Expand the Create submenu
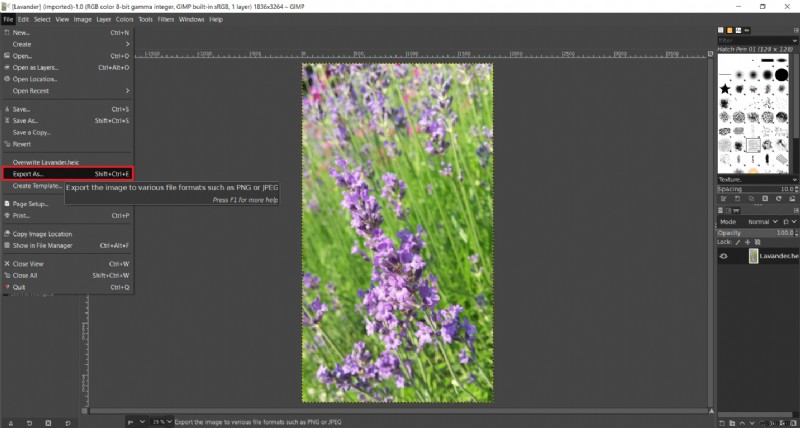800x428 pixels. (x=22, y=43)
